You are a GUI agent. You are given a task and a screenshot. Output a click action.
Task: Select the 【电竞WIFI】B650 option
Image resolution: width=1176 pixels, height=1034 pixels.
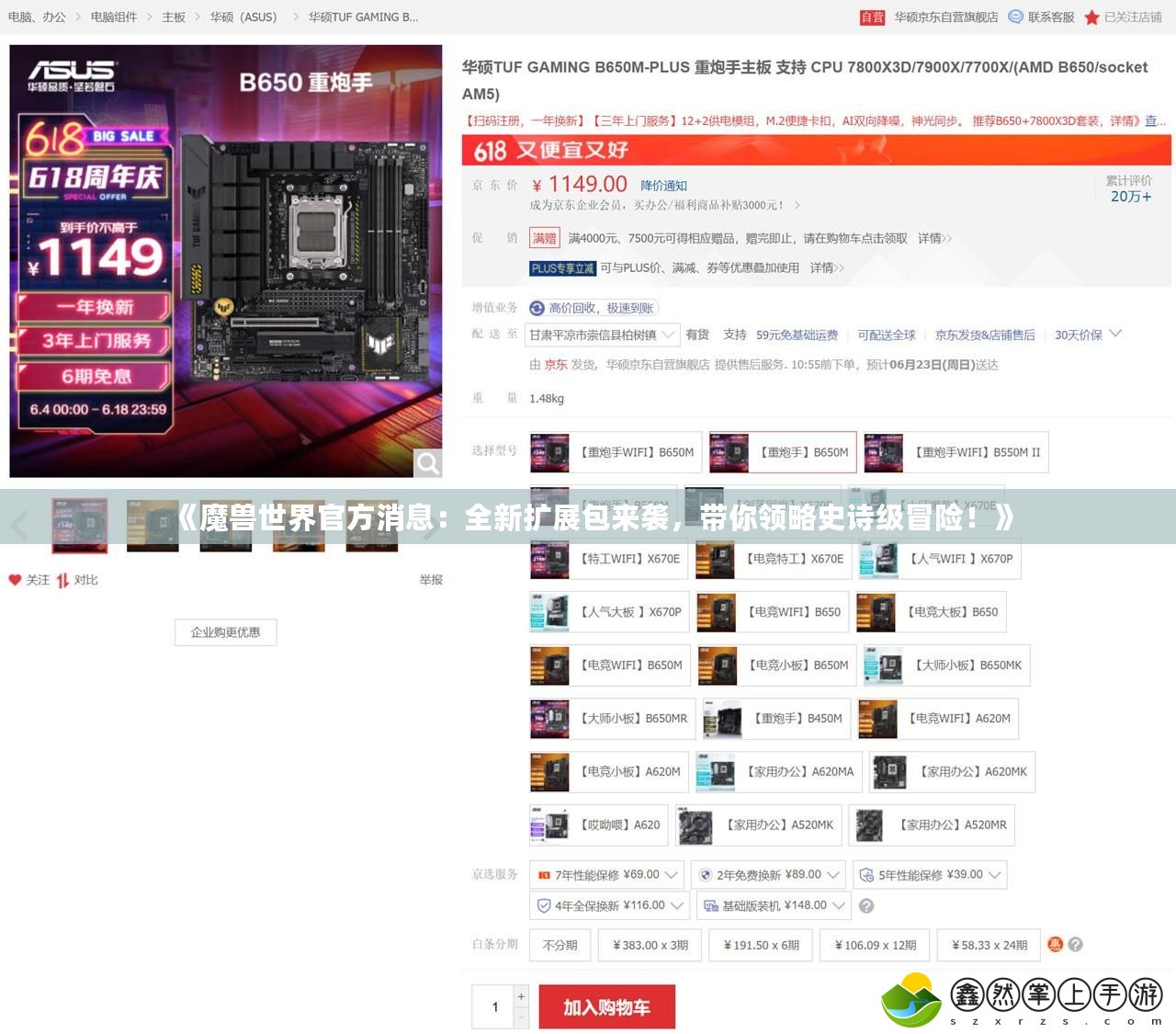(x=772, y=612)
